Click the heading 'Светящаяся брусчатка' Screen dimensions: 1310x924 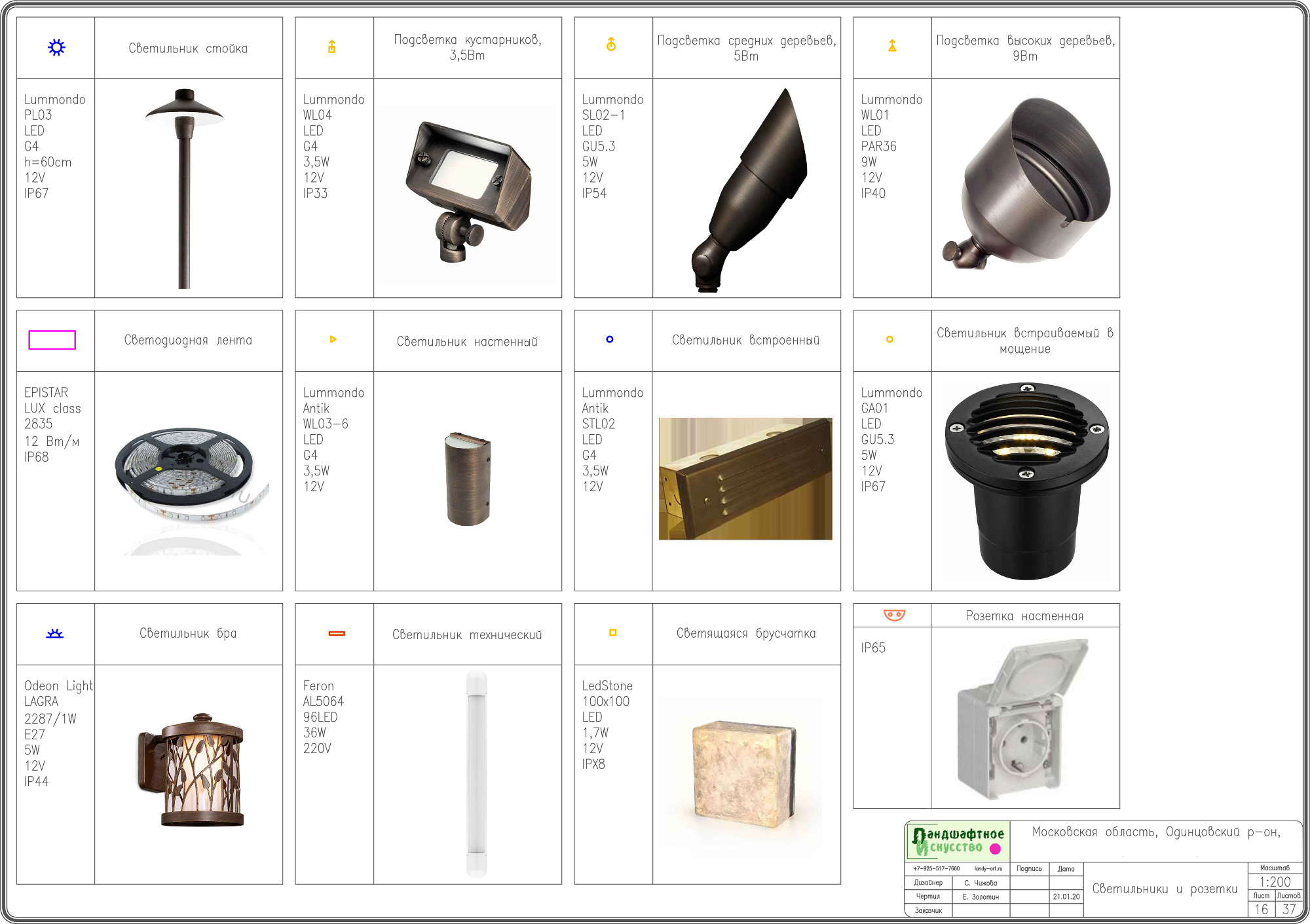point(746,633)
